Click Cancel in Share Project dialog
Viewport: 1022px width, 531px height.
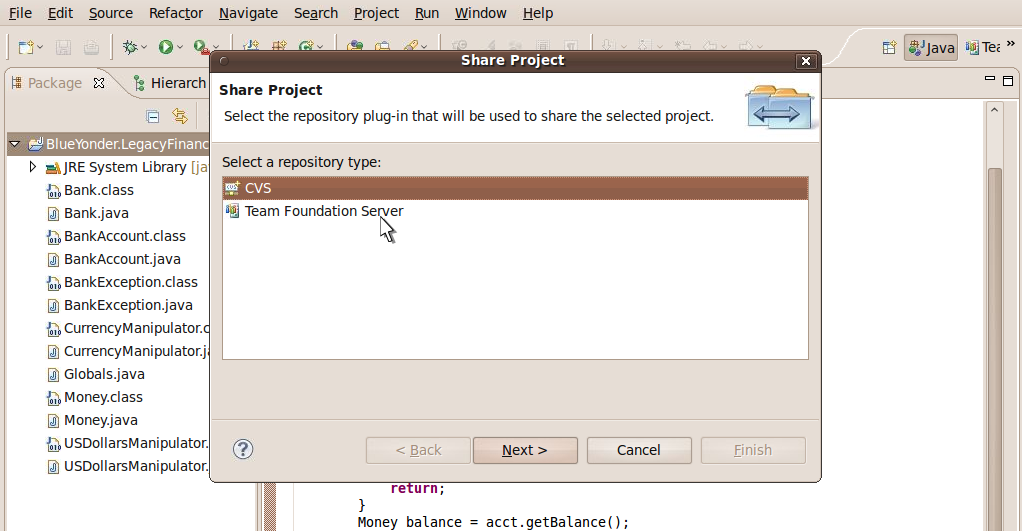639,450
